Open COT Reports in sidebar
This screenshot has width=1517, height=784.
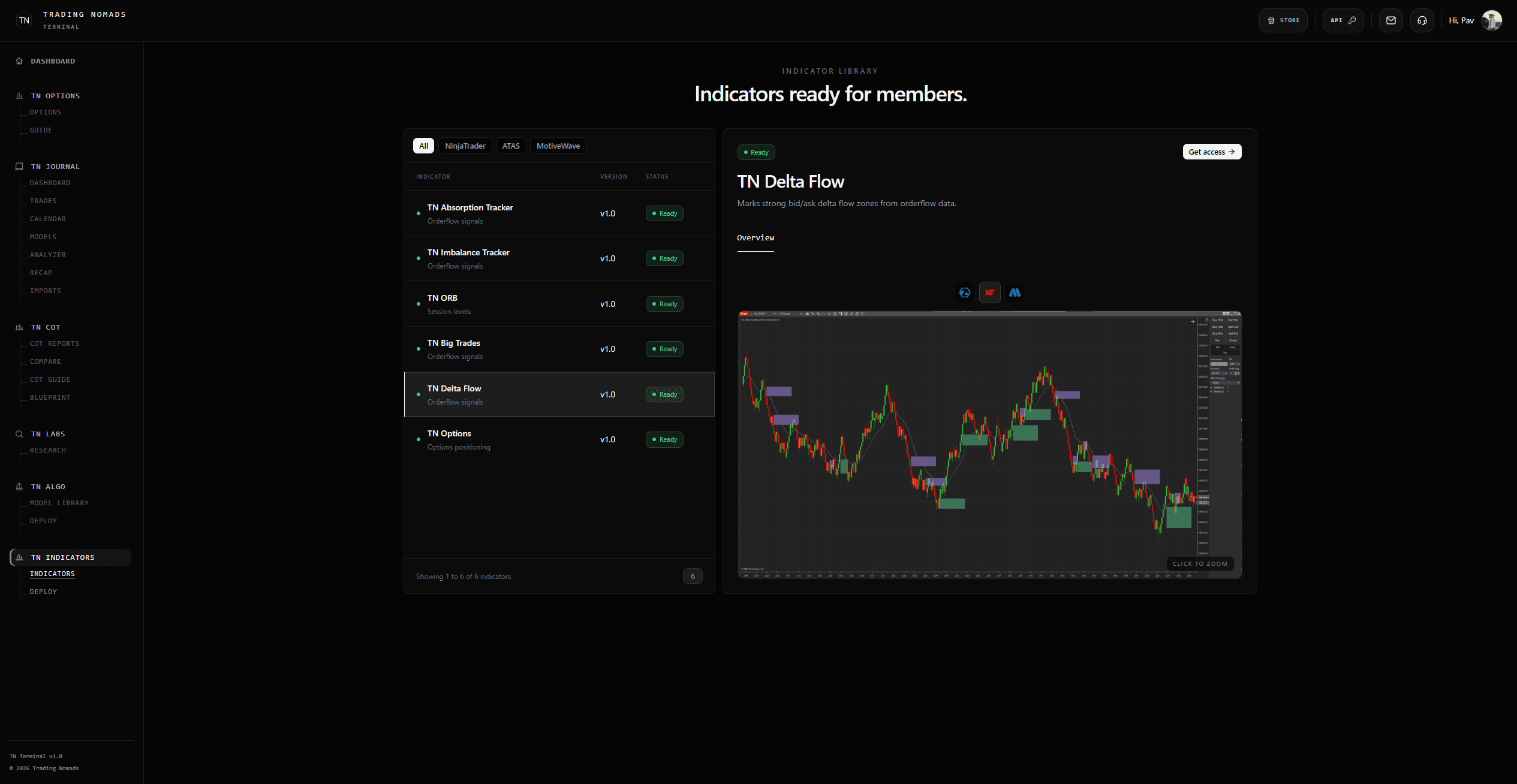pyautogui.click(x=55, y=343)
